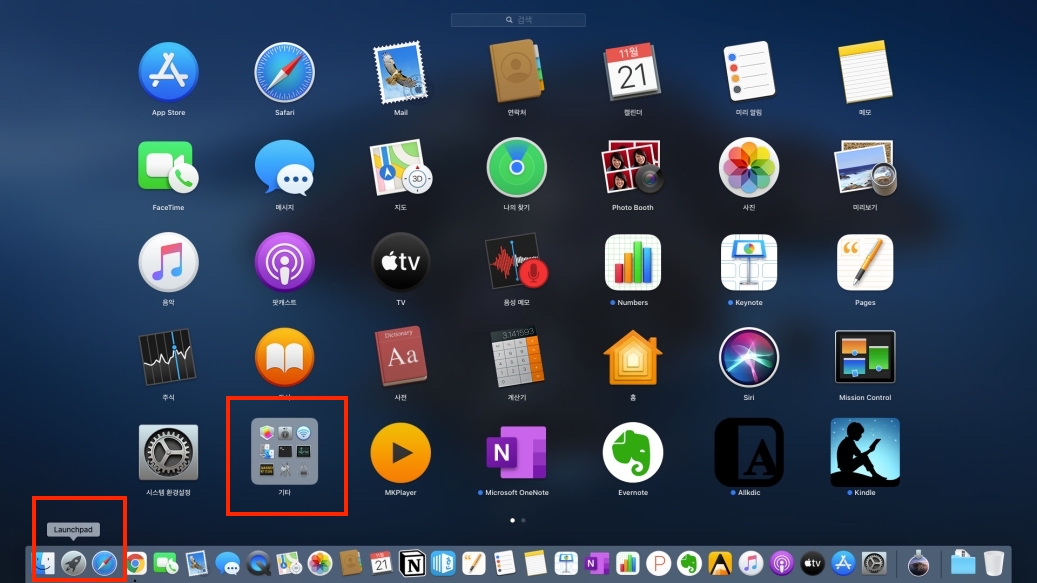
Task: Click the Launchpad rocket icon in Dock
Action: (x=73, y=563)
